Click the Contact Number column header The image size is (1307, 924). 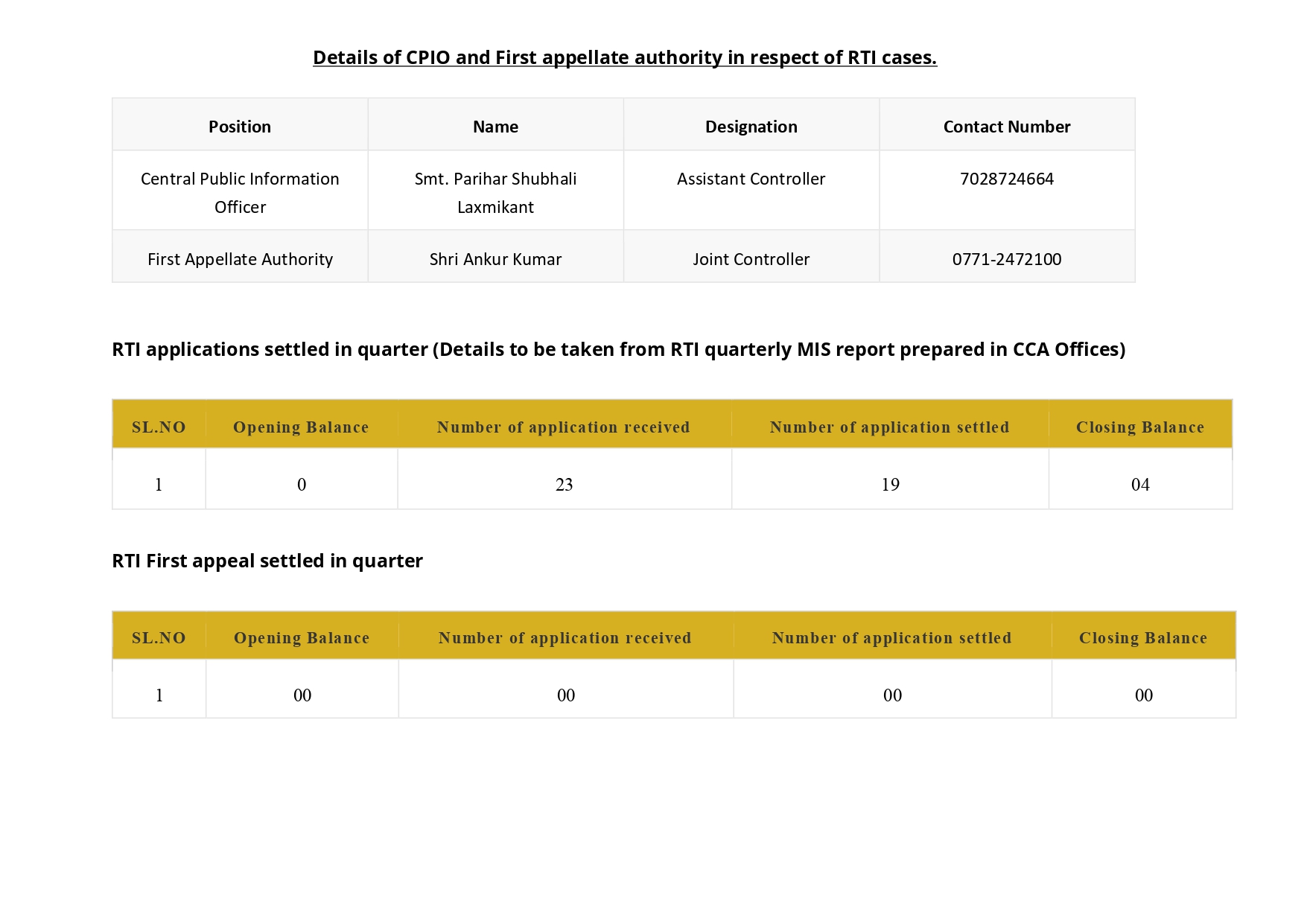(1007, 127)
